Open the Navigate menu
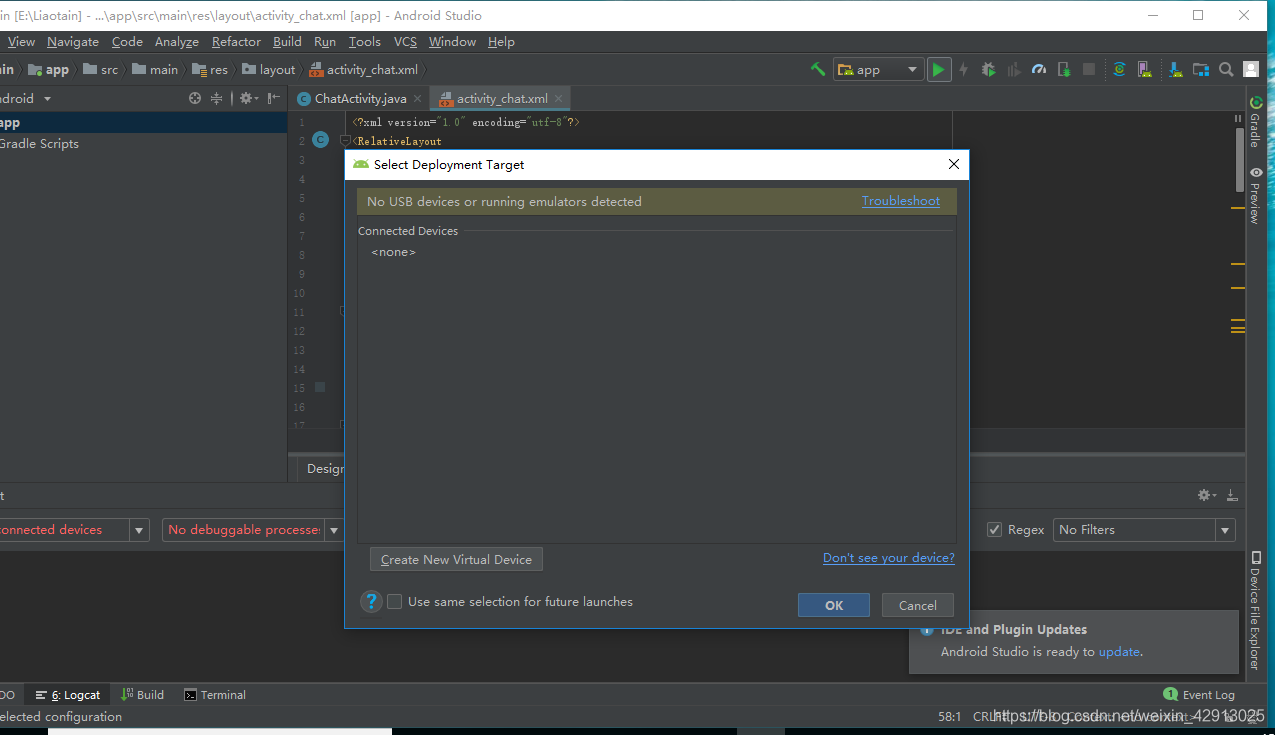The image size is (1275, 735). pyautogui.click(x=73, y=42)
